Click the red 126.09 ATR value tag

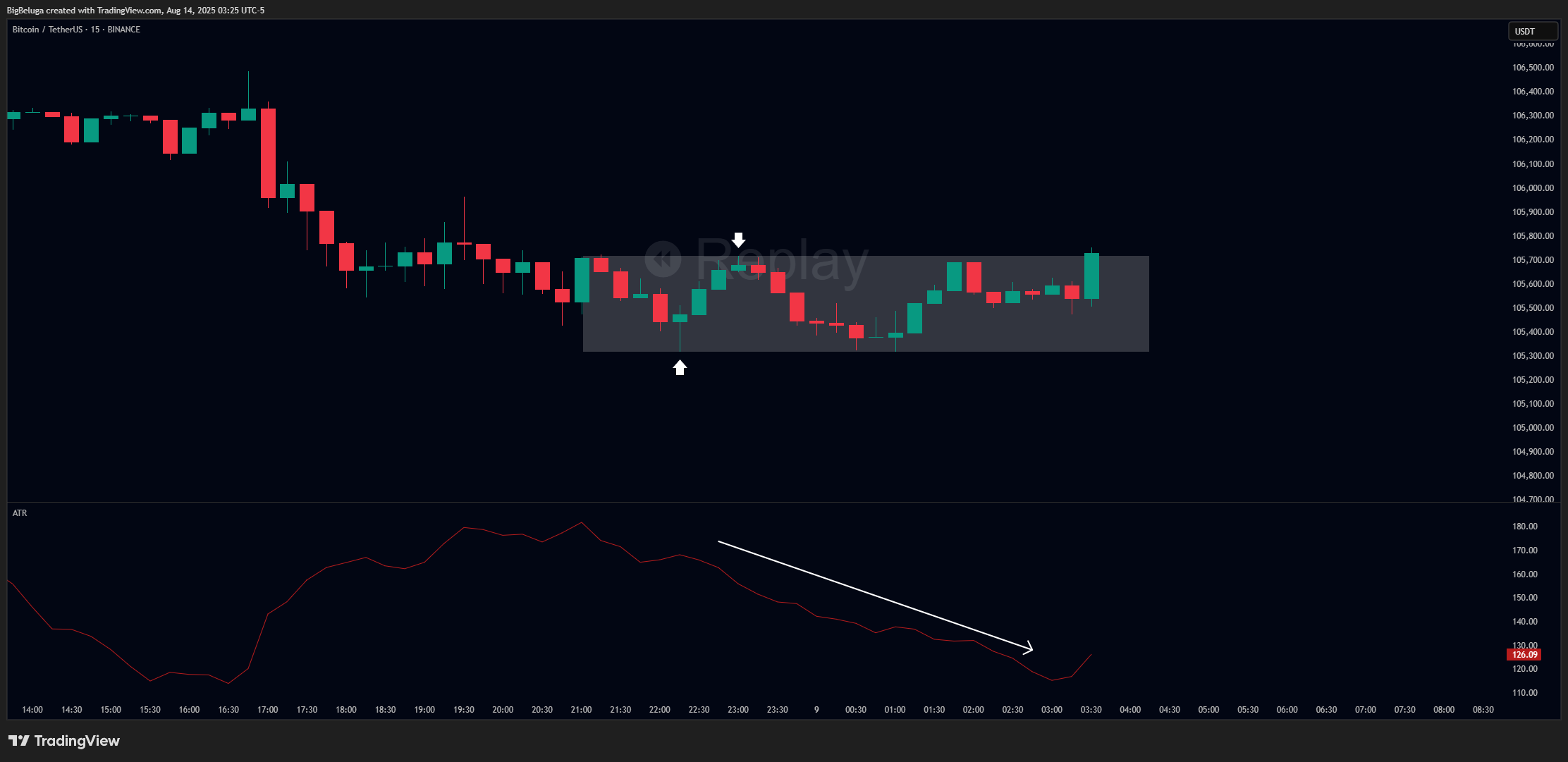point(1524,655)
